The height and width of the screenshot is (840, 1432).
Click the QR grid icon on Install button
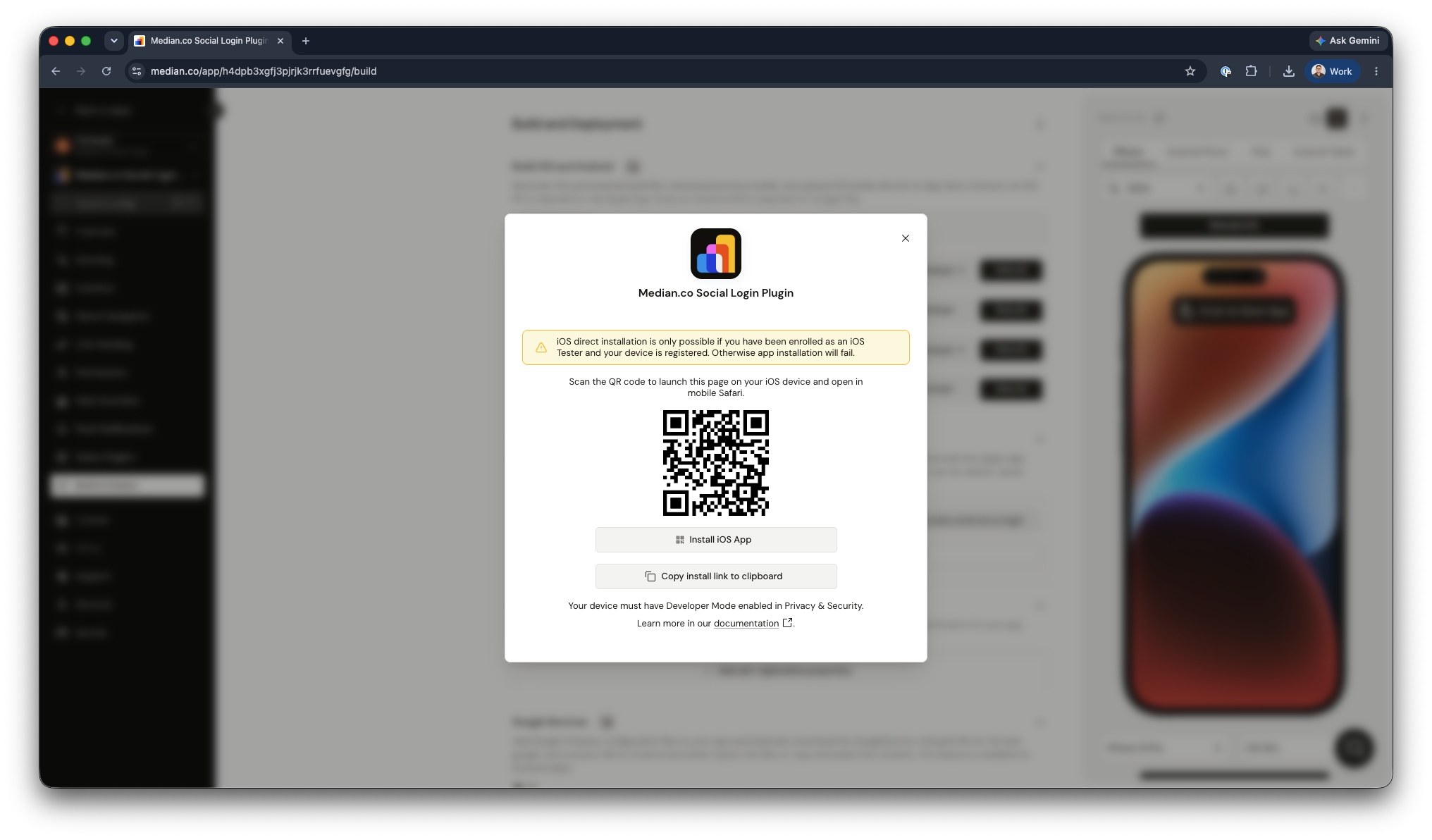(680, 540)
